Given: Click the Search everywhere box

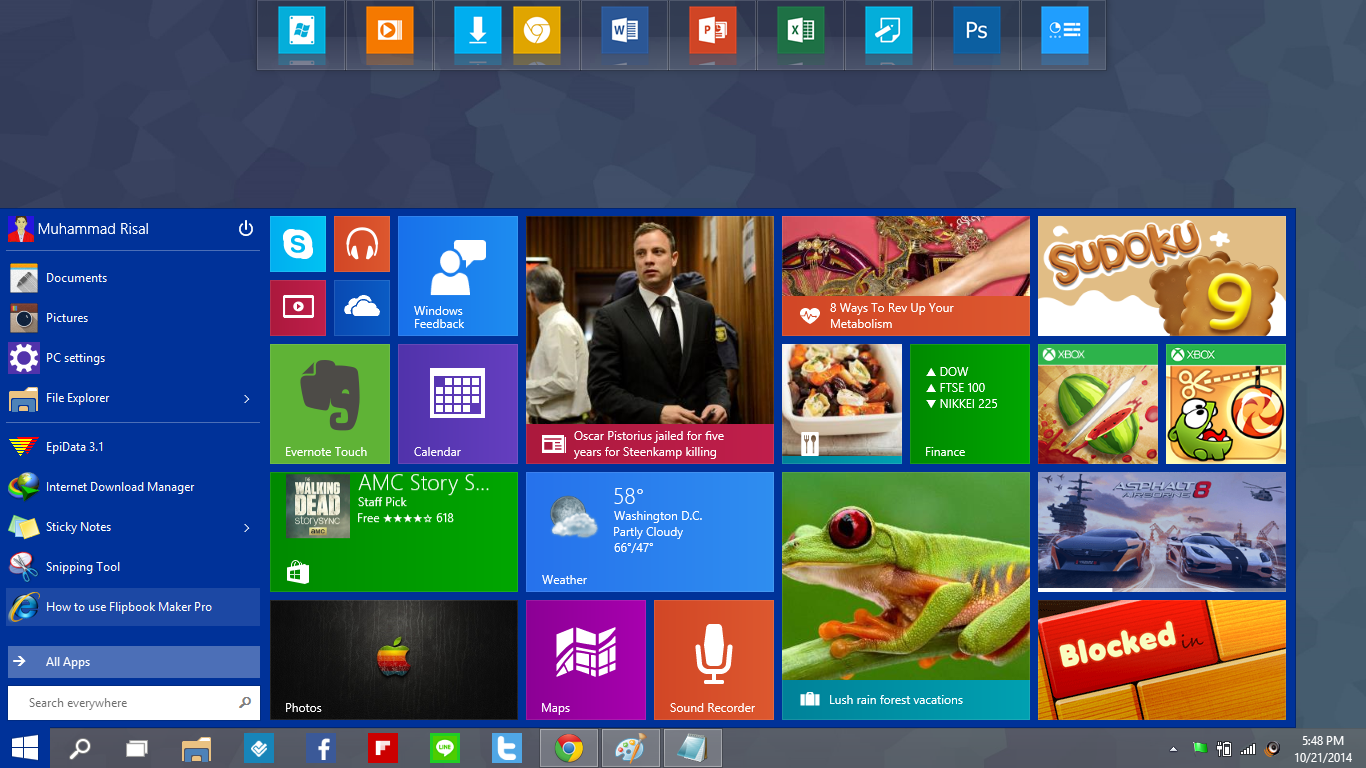Looking at the screenshot, I should 134,703.
